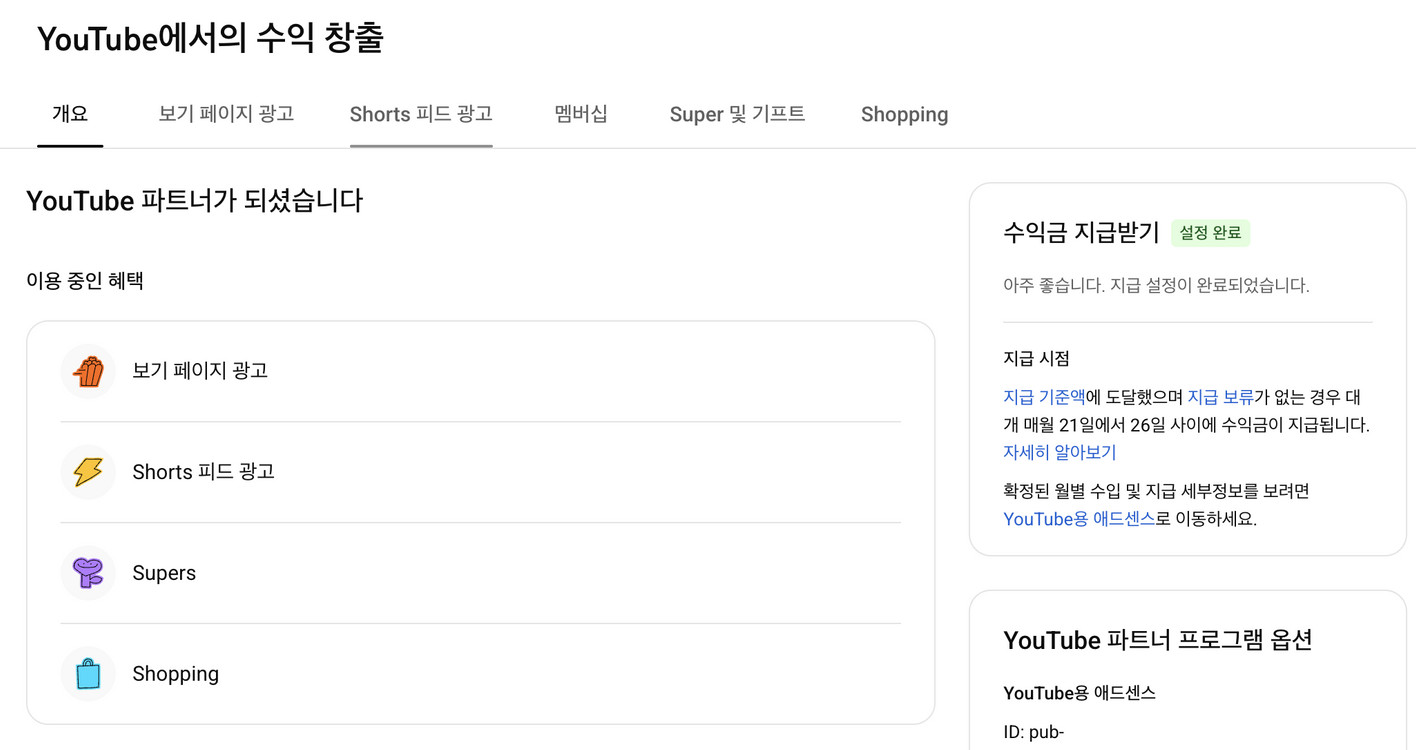The height and width of the screenshot is (750, 1416).
Task: Select the Shopping tab
Action: point(904,114)
